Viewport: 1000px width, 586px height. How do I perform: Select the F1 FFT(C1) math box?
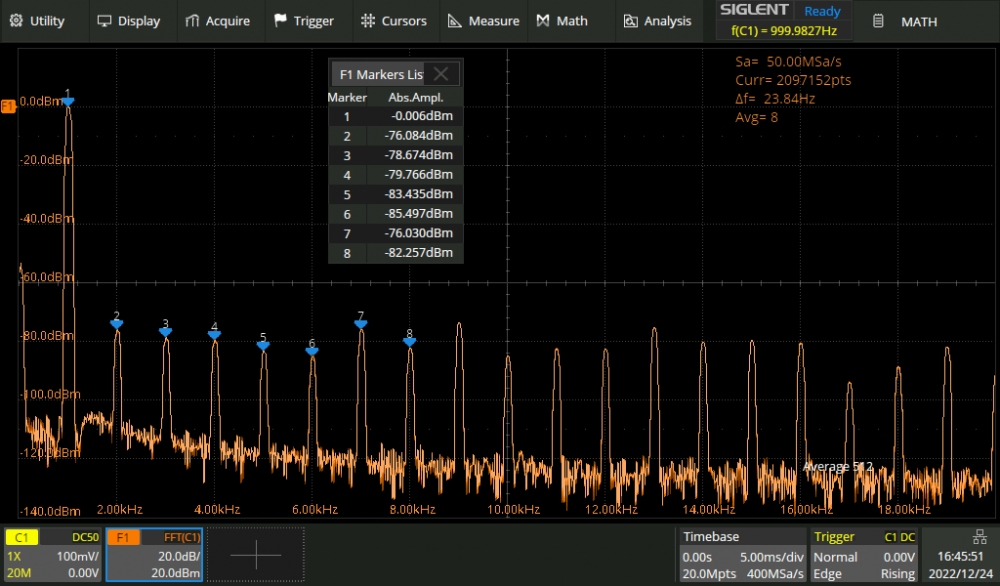coord(154,555)
